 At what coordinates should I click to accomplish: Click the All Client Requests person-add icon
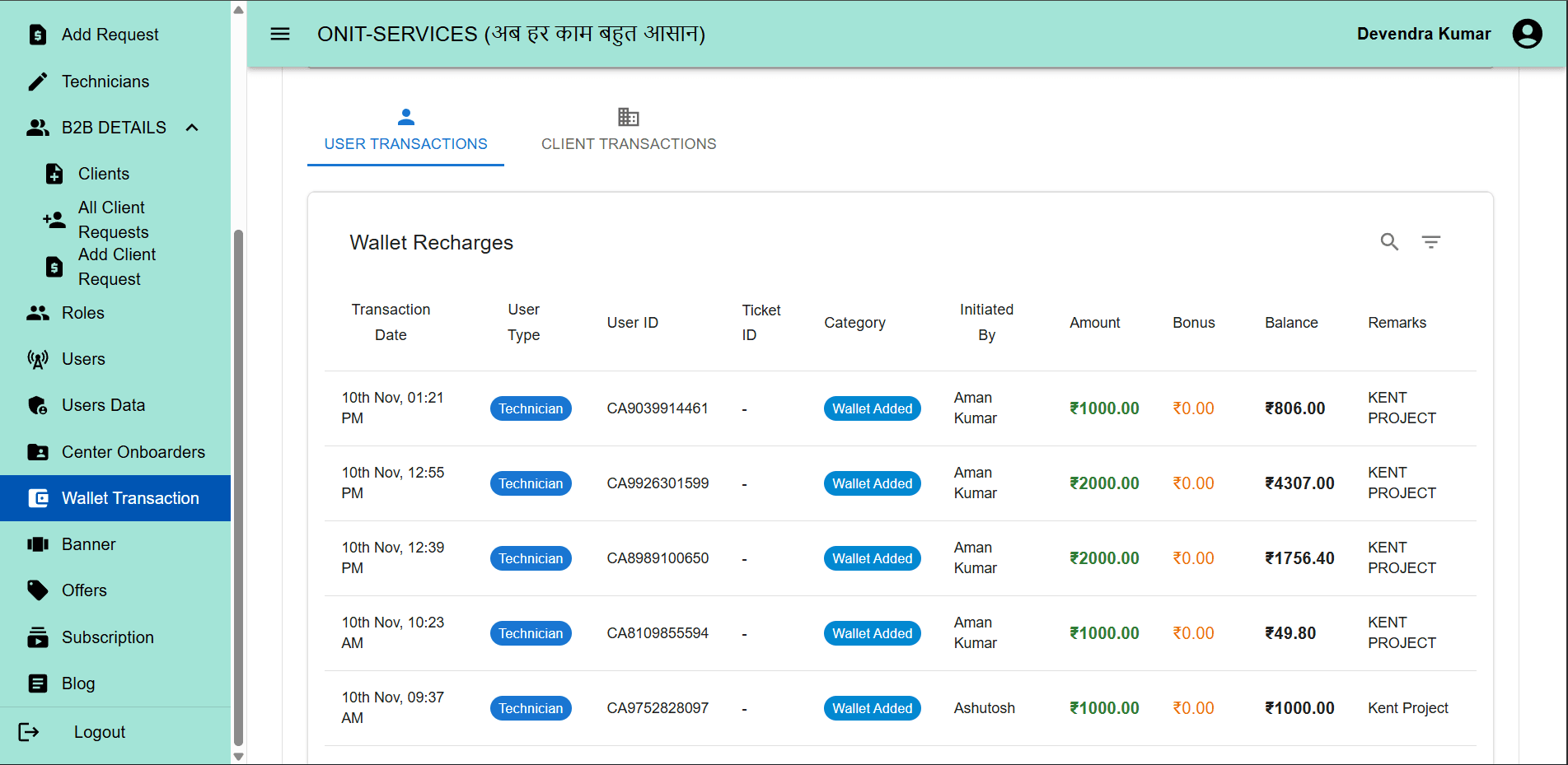tap(54, 220)
